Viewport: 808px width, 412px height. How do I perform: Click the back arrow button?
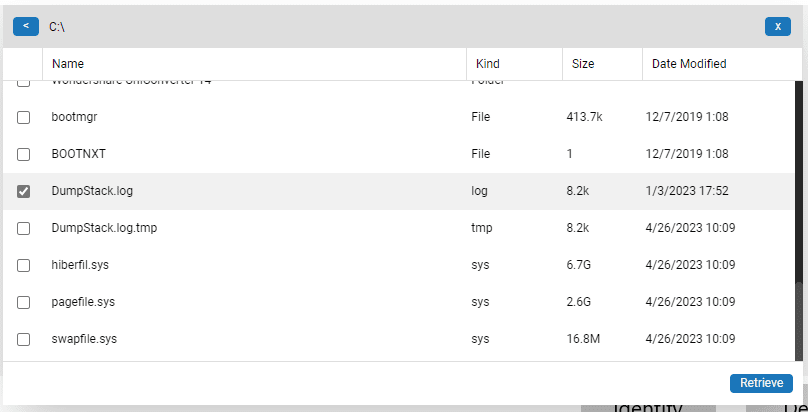26,26
